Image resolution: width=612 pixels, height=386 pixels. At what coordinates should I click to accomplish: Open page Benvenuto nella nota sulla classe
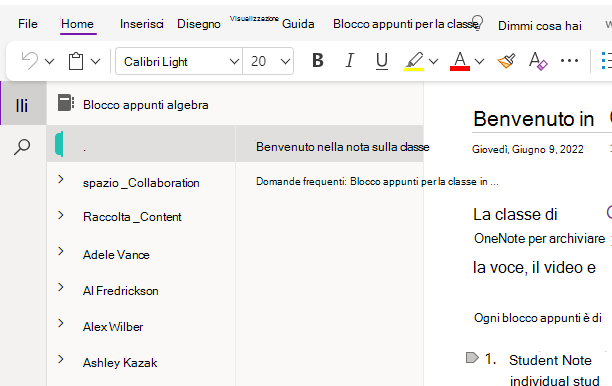point(342,147)
